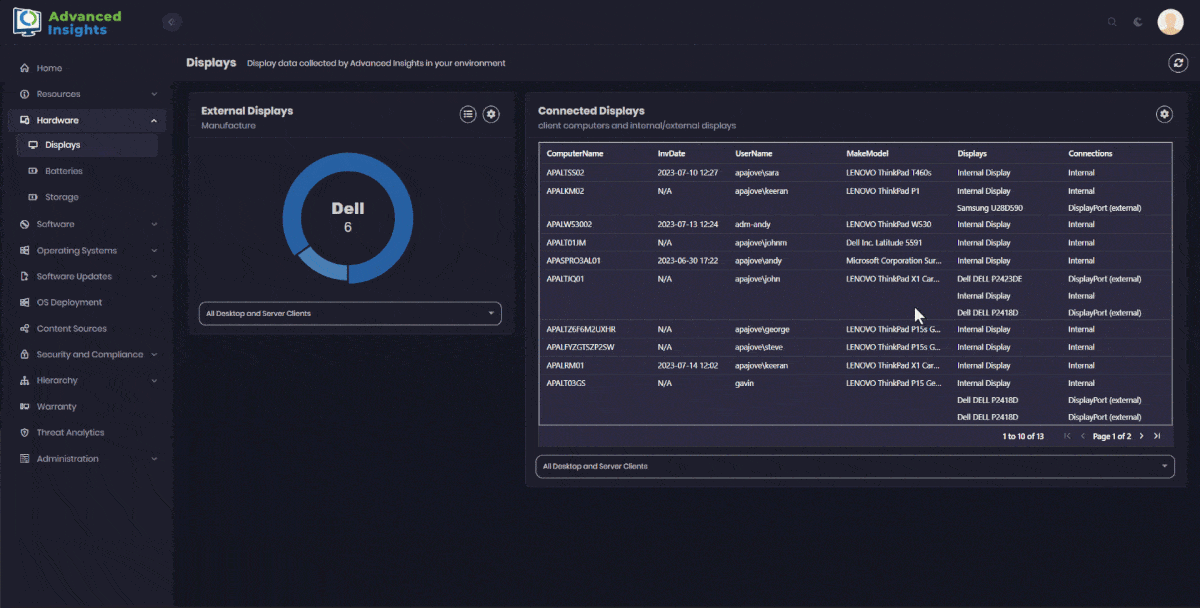Select row APALT03GS
Image resolution: width=1200 pixels, height=608 pixels.
coord(855,400)
